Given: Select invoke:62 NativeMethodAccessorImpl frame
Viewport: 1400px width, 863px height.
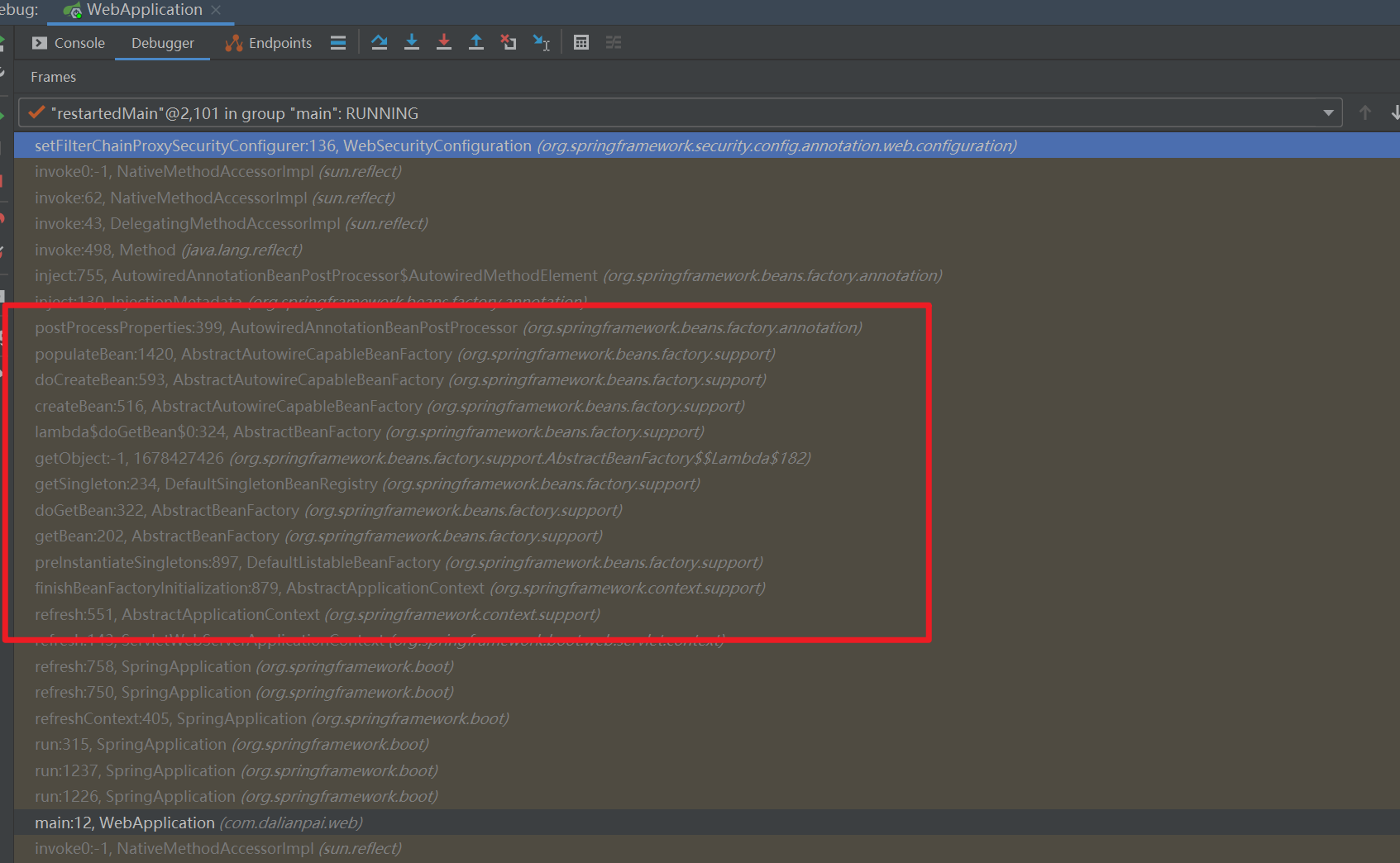Looking at the screenshot, I should click(706, 198).
